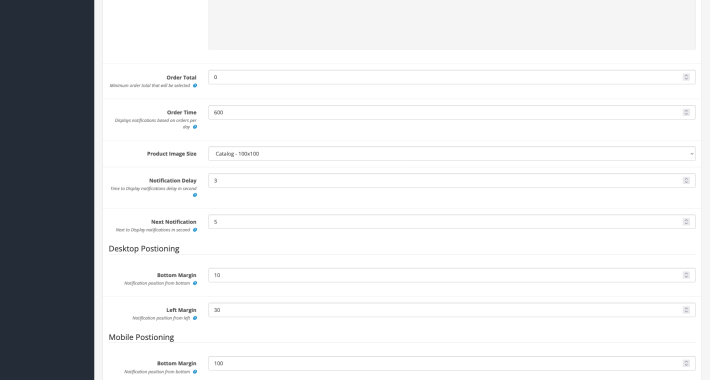
Task: Click the 'Left Margin' label
Action: [x=181, y=310]
